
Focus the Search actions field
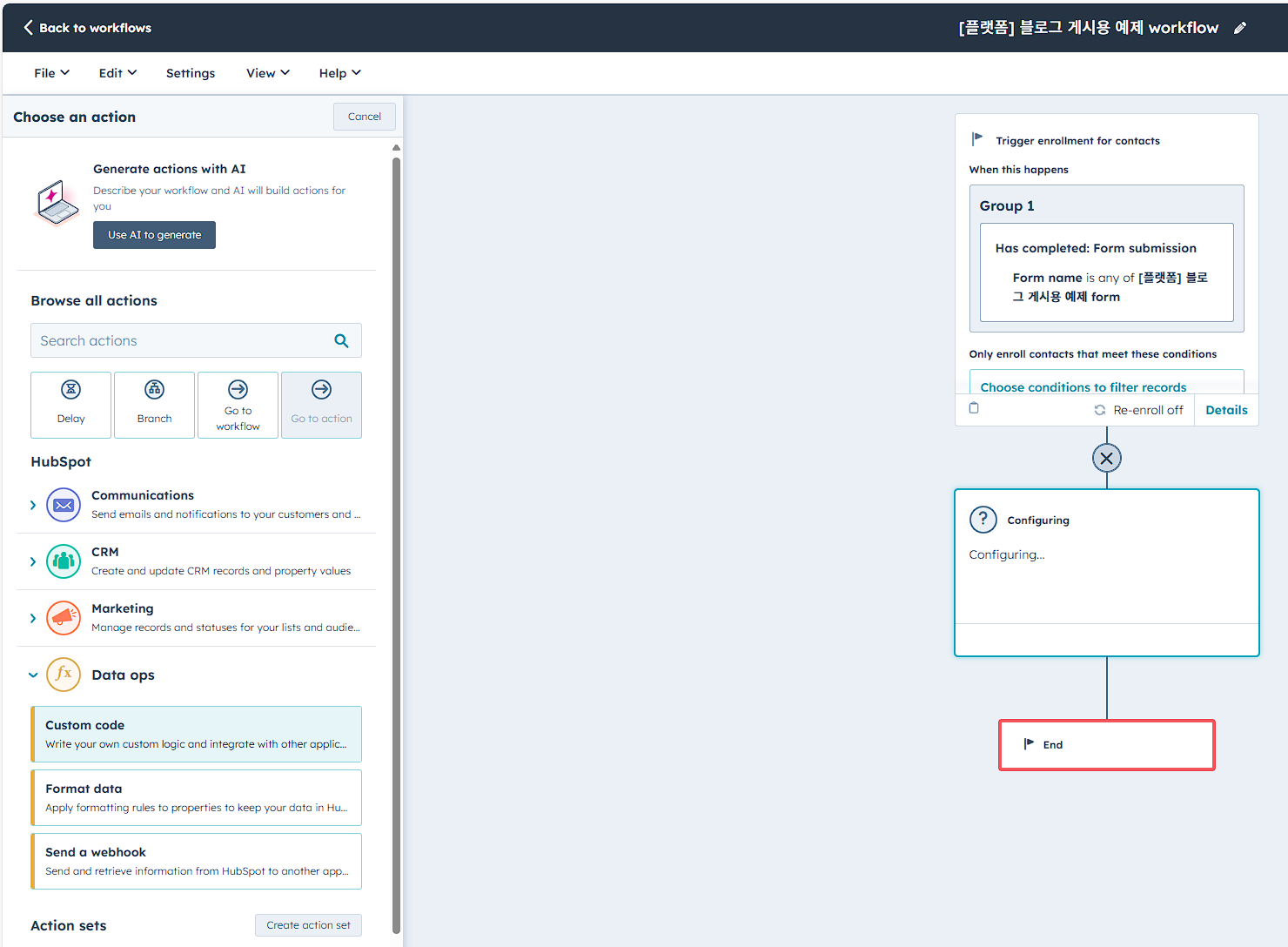click(x=196, y=341)
